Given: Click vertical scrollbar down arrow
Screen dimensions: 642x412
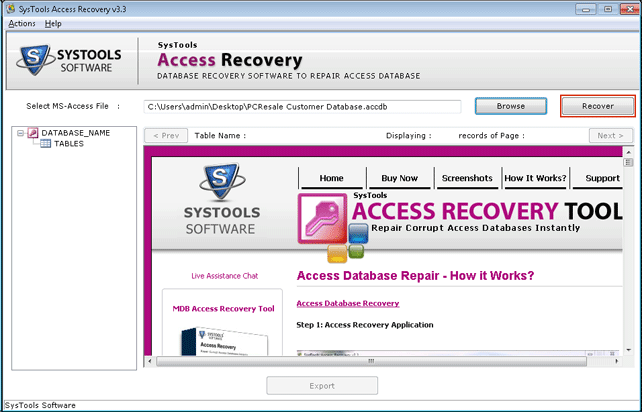Looking at the screenshot, I should point(628,350).
